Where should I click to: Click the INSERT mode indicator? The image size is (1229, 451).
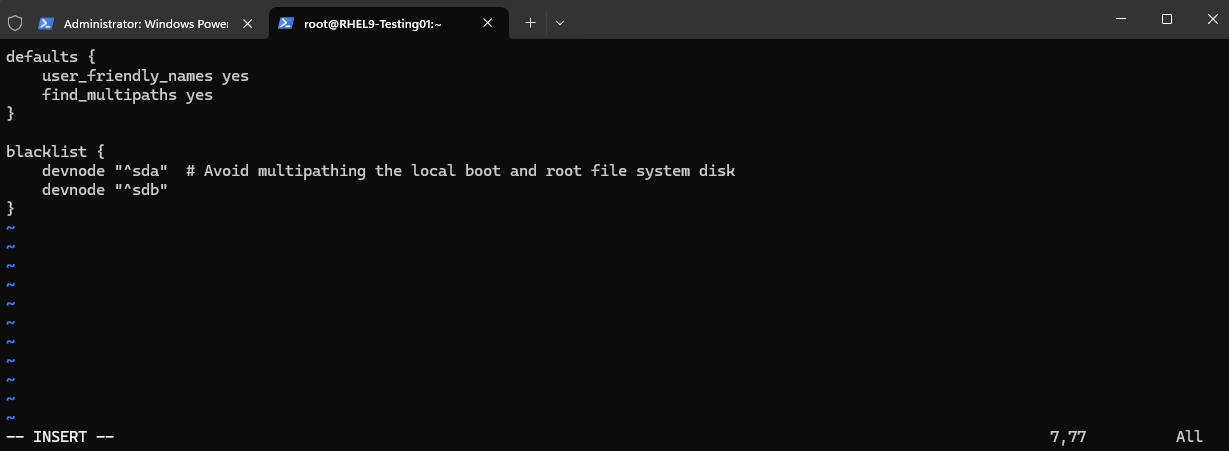click(x=60, y=437)
